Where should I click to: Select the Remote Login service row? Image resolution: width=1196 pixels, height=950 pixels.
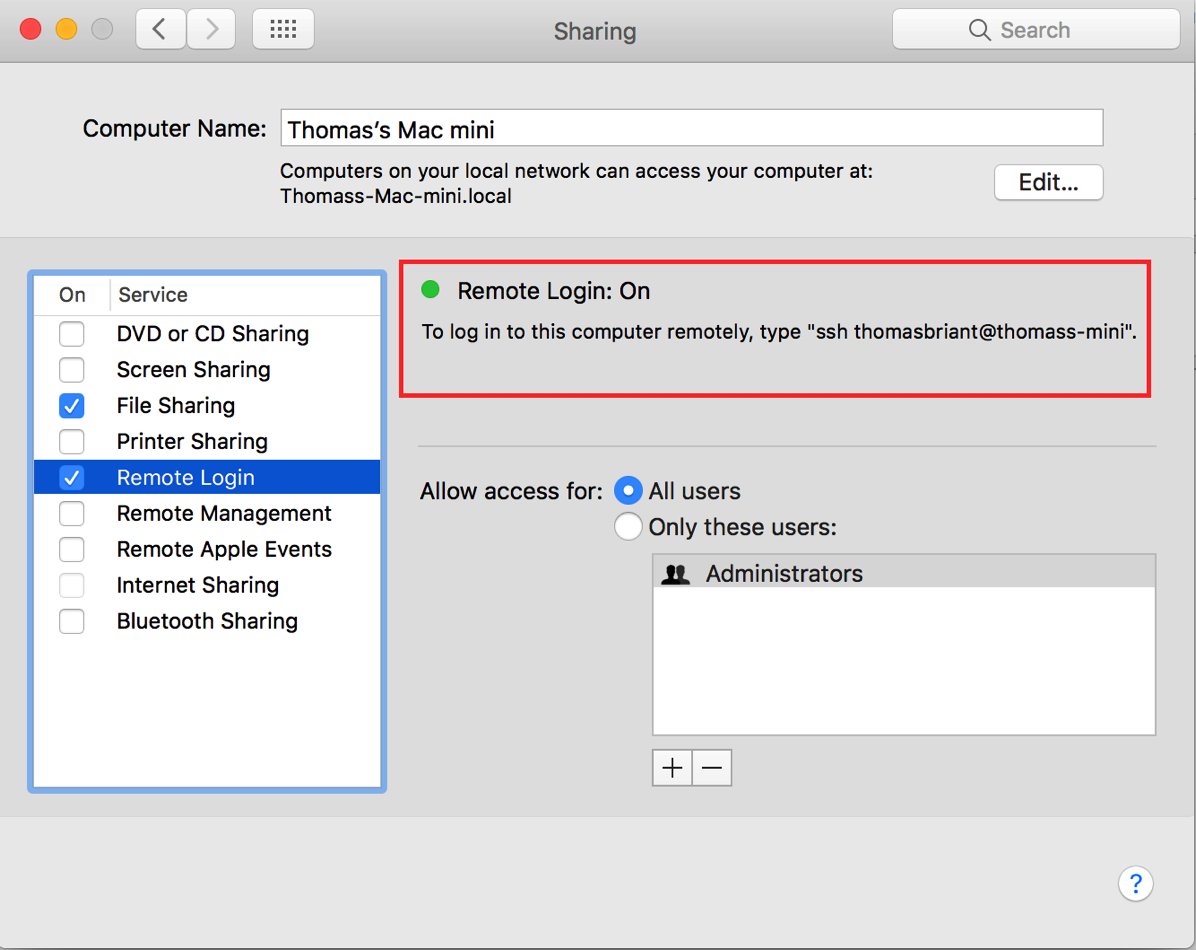click(x=207, y=477)
